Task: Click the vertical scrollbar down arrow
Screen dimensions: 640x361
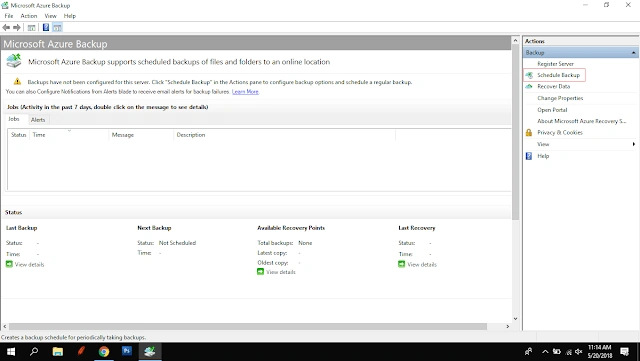Action: pos(516,319)
